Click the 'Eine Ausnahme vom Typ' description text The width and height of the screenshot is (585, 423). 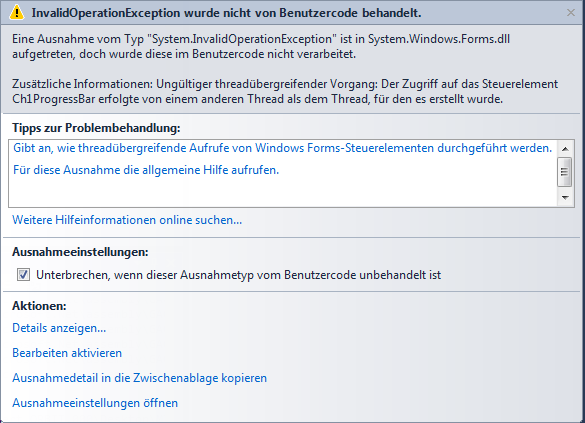[x=261, y=47]
